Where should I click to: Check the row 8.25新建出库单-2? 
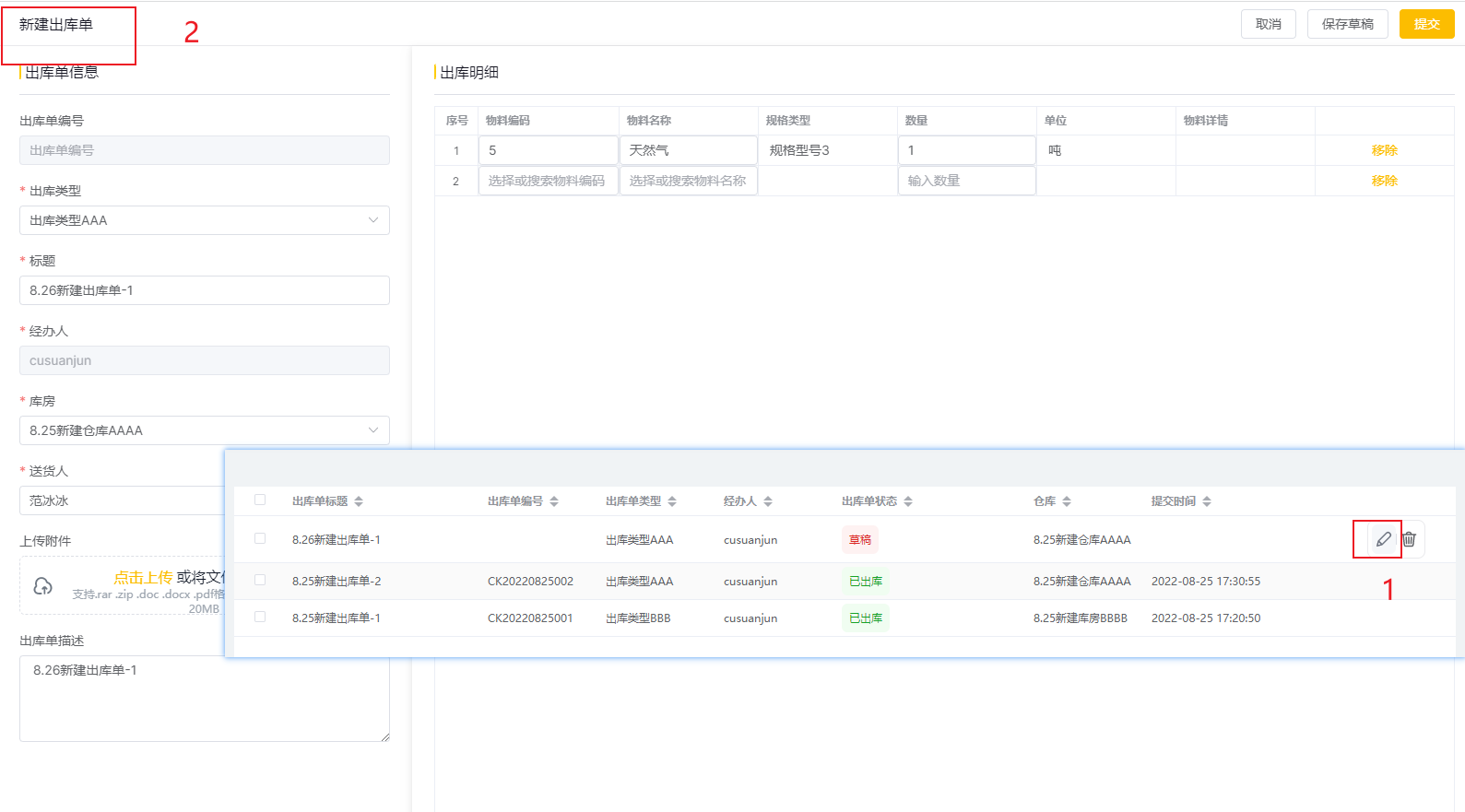pos(260,580)
